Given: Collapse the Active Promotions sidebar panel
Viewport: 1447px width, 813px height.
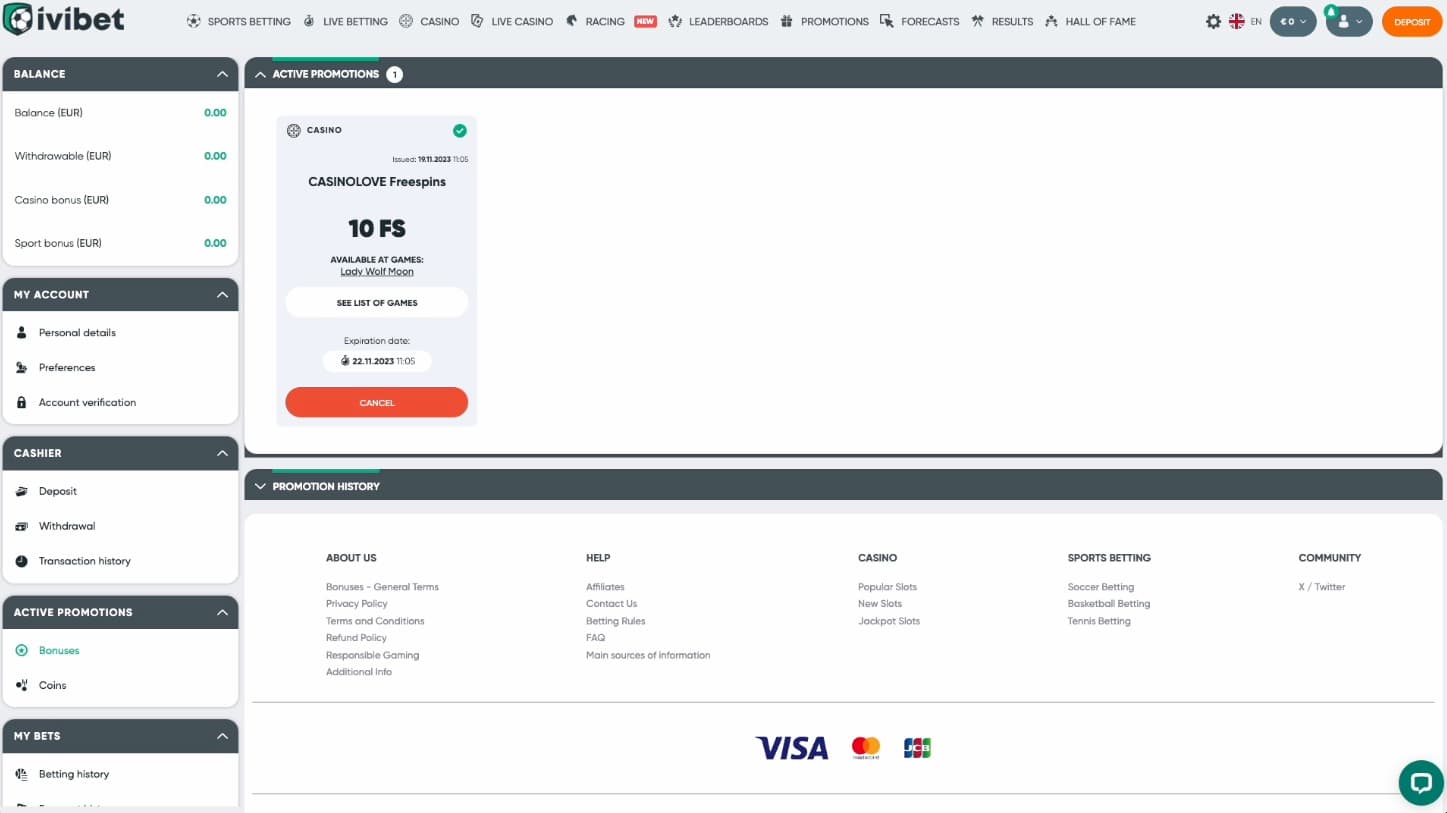Looking at the screenshot, I should click(222, 612).
